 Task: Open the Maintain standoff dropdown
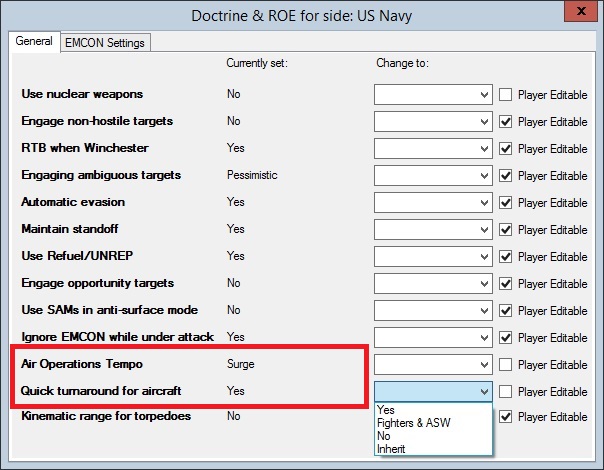pyautogui.click(x=433, y=230)
